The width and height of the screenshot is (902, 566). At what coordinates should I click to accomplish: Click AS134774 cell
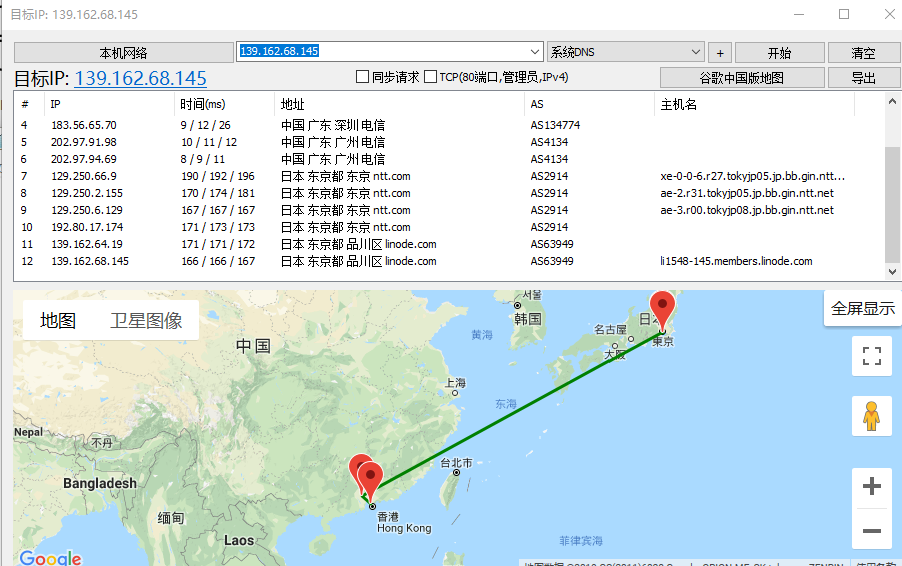(555, 125)
